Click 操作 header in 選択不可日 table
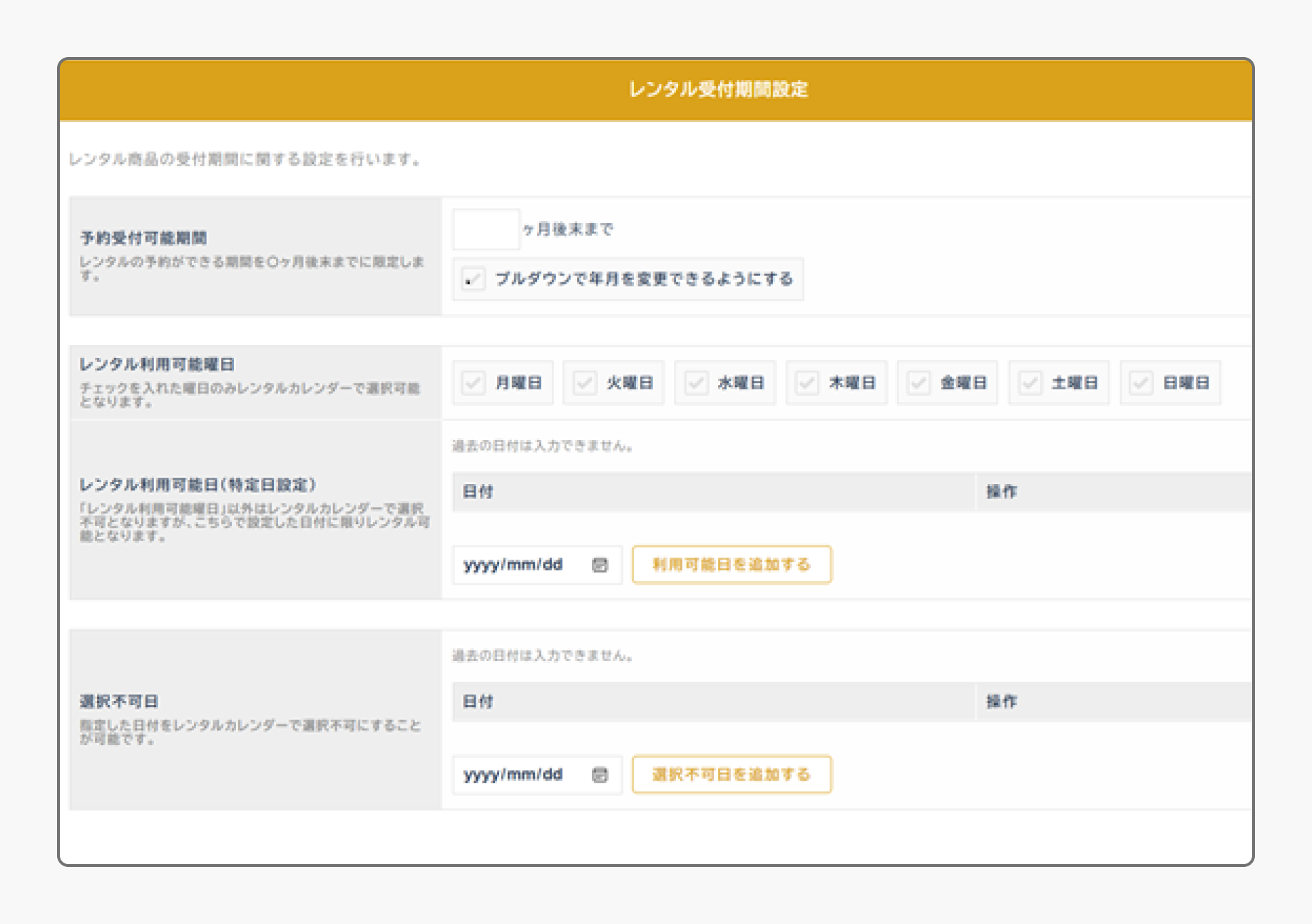 click(x=1002, y=702)
